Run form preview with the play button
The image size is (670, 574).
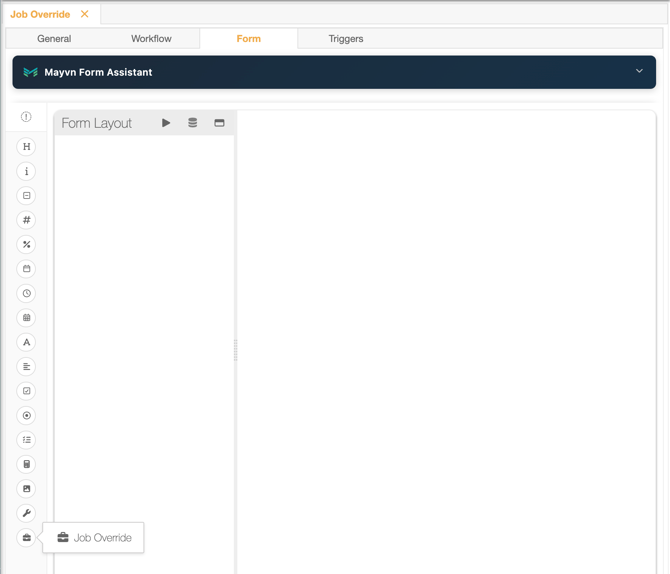[166, 123]
